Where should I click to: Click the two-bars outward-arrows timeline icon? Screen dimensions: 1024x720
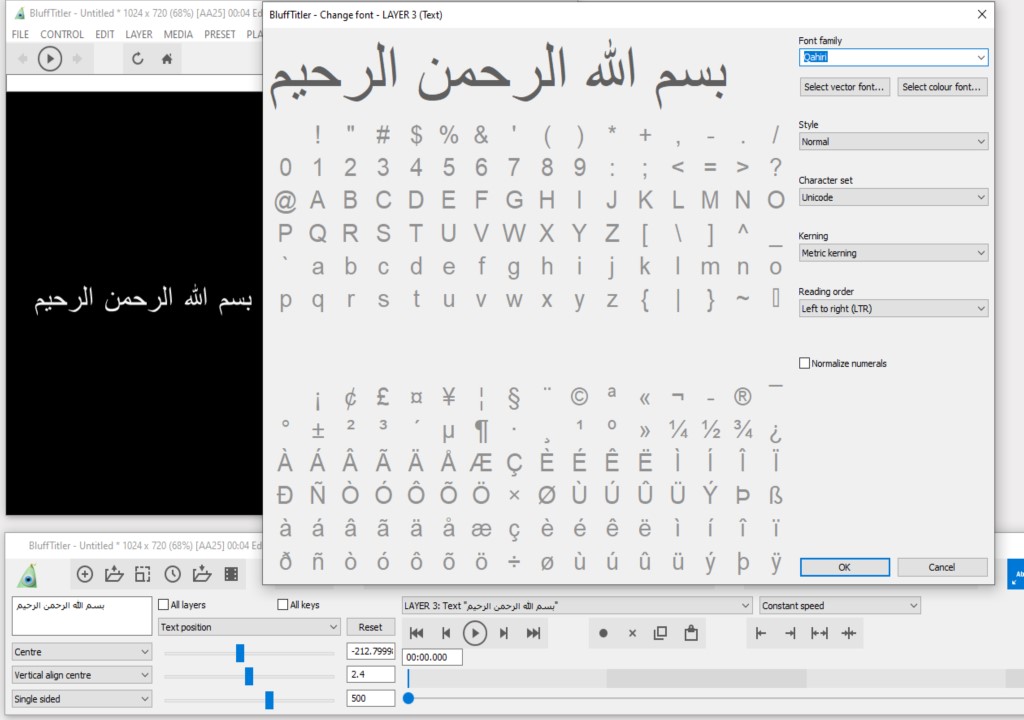819,633
